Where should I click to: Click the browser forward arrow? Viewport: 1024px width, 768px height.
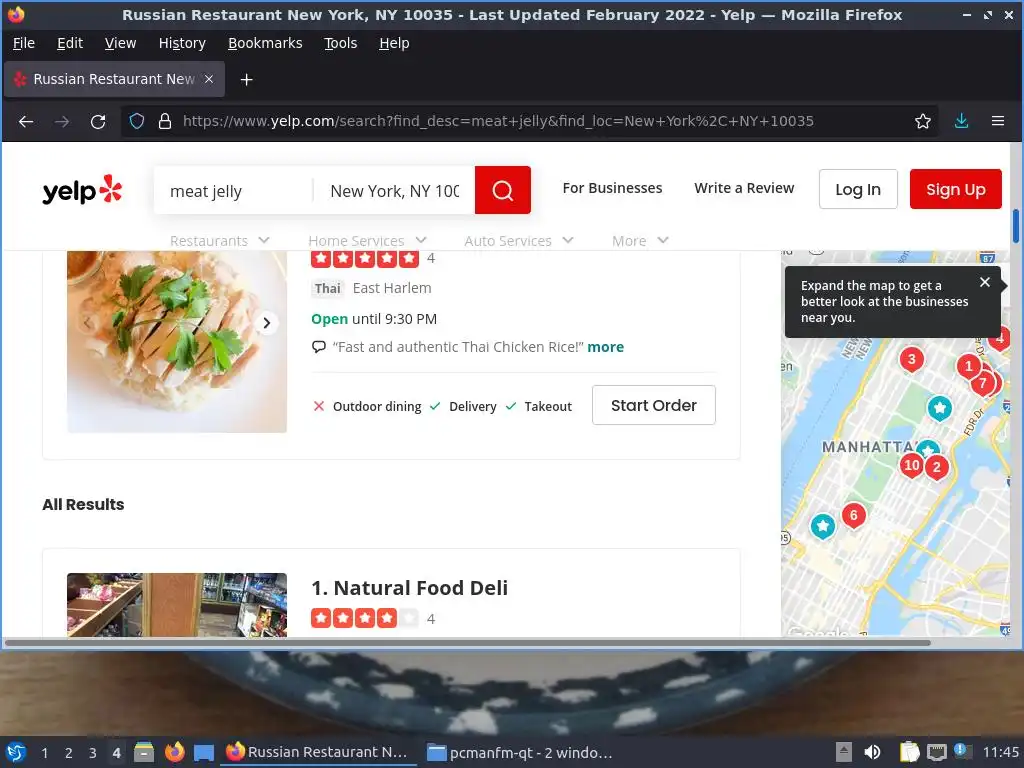(x=62, y=121)
